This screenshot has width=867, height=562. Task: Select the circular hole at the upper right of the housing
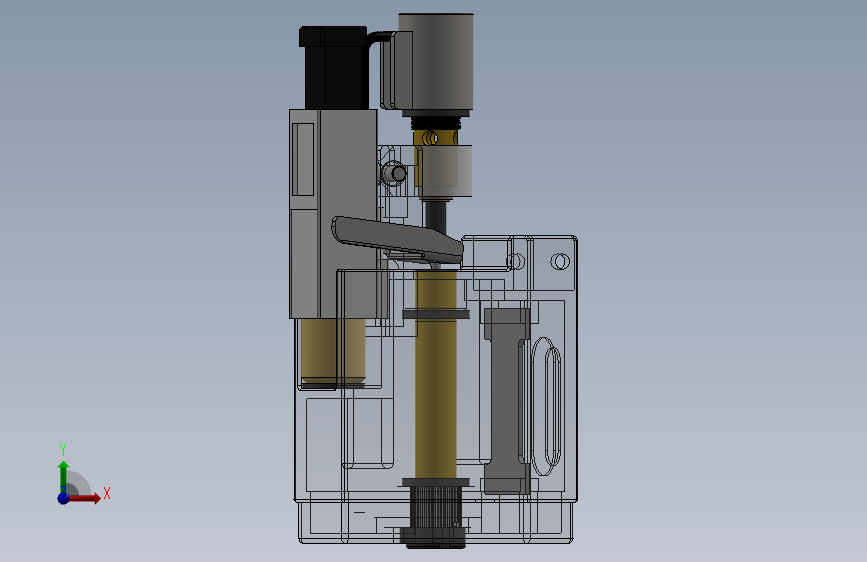pyautogui.click(x=560, y=261)
